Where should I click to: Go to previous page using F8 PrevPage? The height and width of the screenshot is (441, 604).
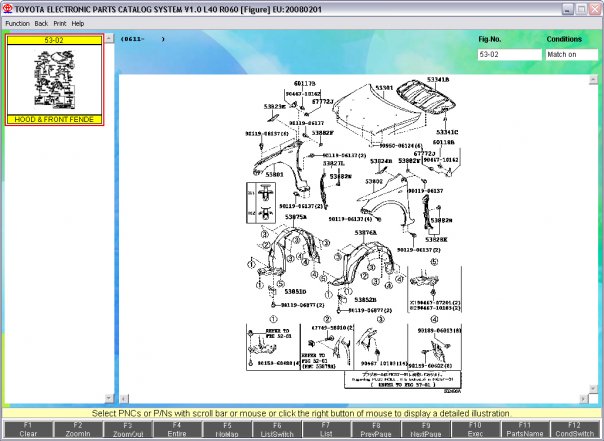pos(377,430)
